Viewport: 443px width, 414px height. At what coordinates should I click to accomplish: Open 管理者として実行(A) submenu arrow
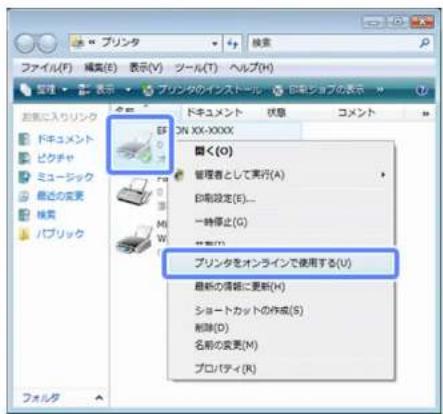click(x=383, y=174)
